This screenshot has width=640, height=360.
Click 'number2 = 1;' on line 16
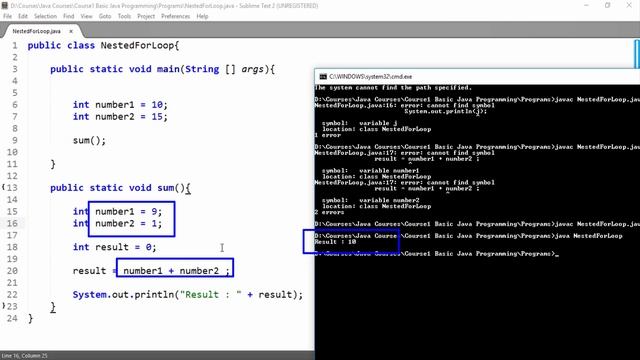[129, 223]
